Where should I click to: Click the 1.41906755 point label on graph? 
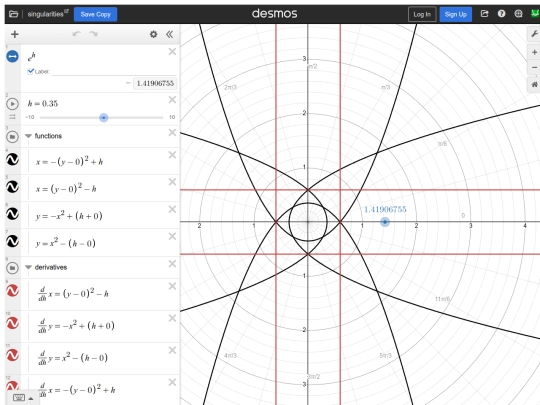385,209
